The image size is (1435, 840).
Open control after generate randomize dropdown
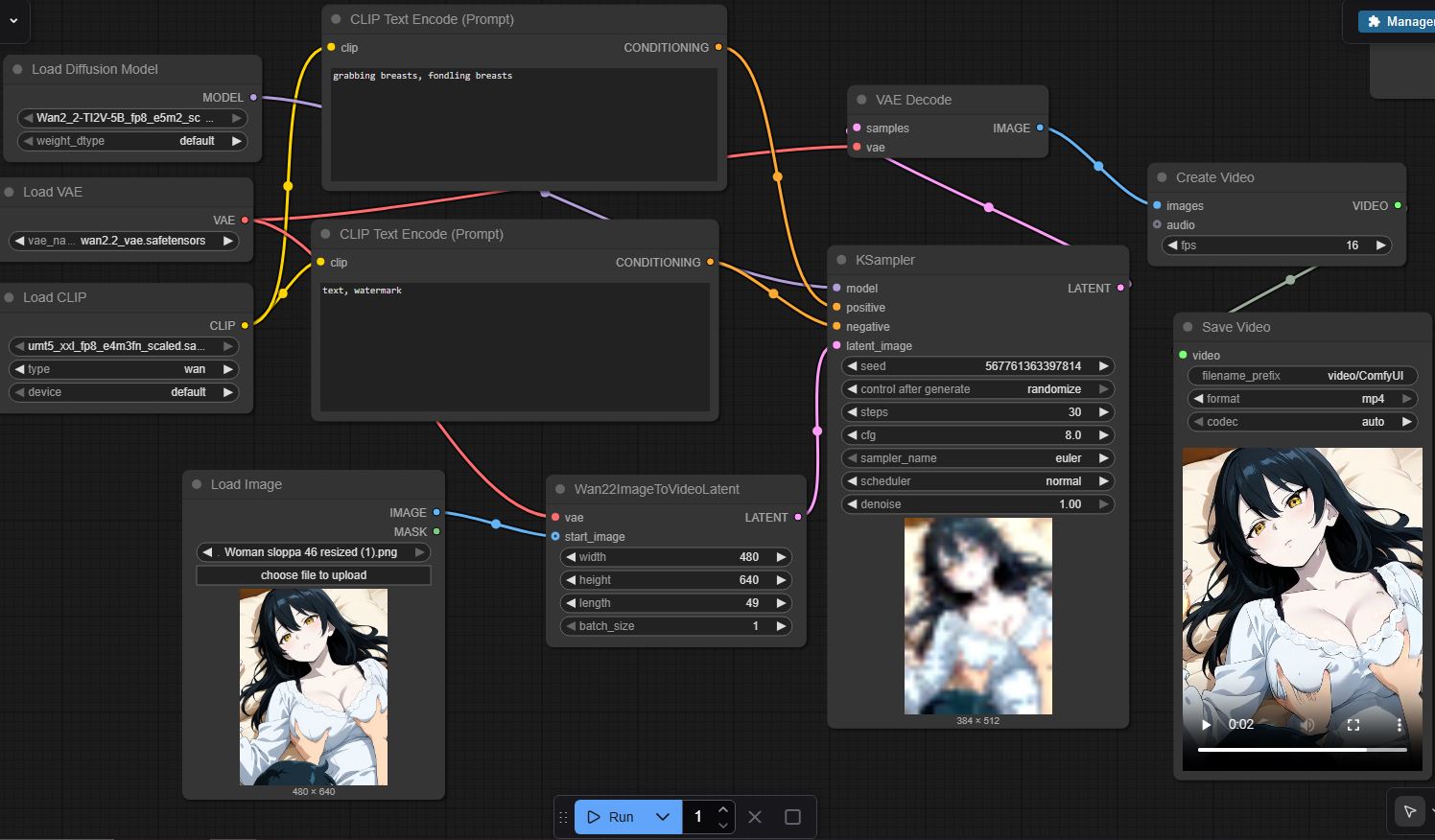(977, 389)
